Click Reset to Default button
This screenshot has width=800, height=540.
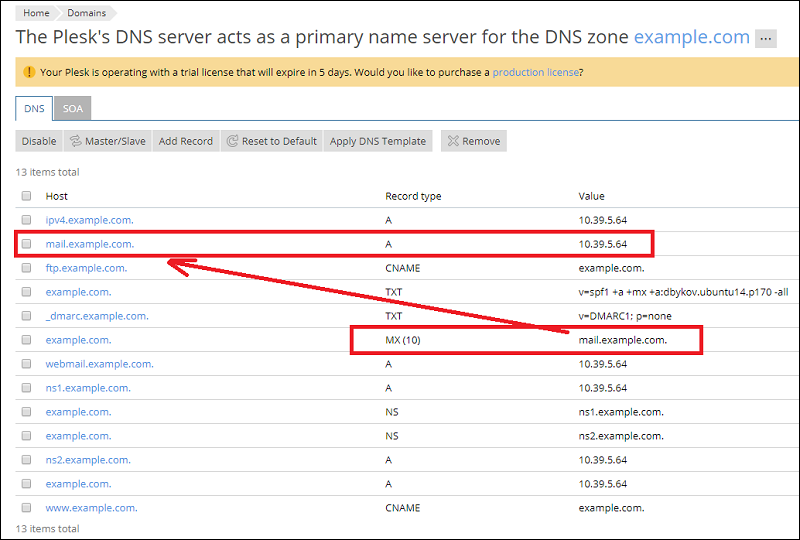click(x=271, y=141)
